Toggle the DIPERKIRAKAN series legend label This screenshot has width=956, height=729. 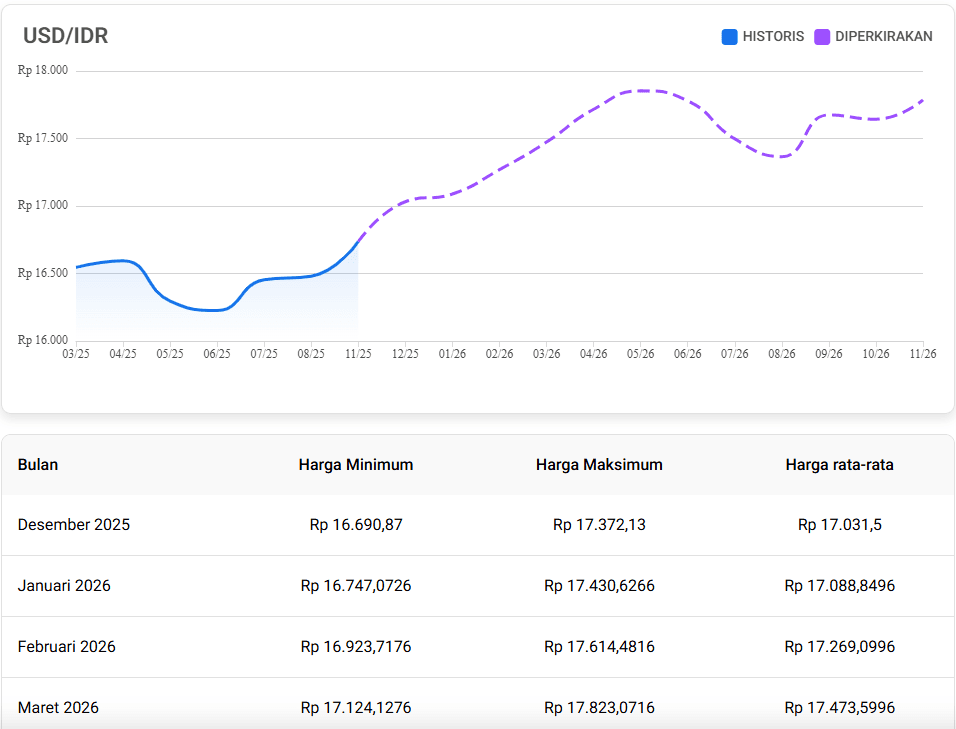pos(883,37)
